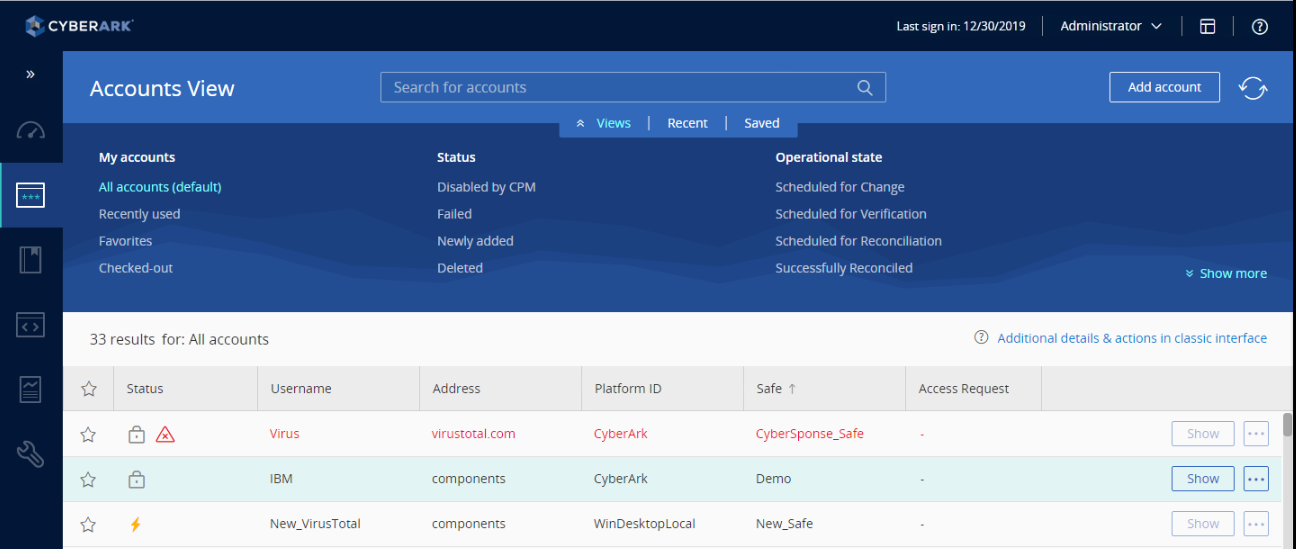The width and height of the screenshot is (1296, 549).
Task: Select Scheduled for Reconciliation view
Action: tap(858, 241)
